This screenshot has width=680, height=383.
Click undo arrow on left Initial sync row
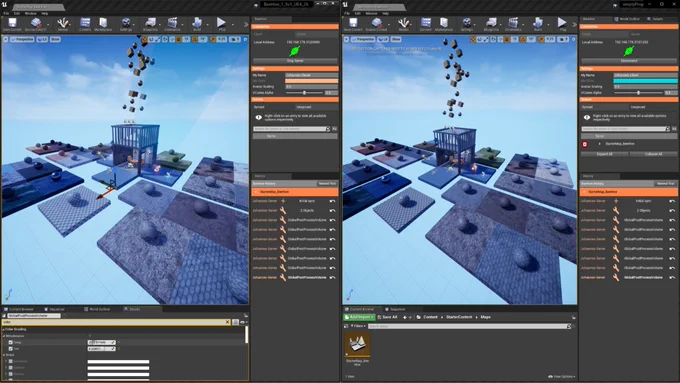click(x=332, y=201)
